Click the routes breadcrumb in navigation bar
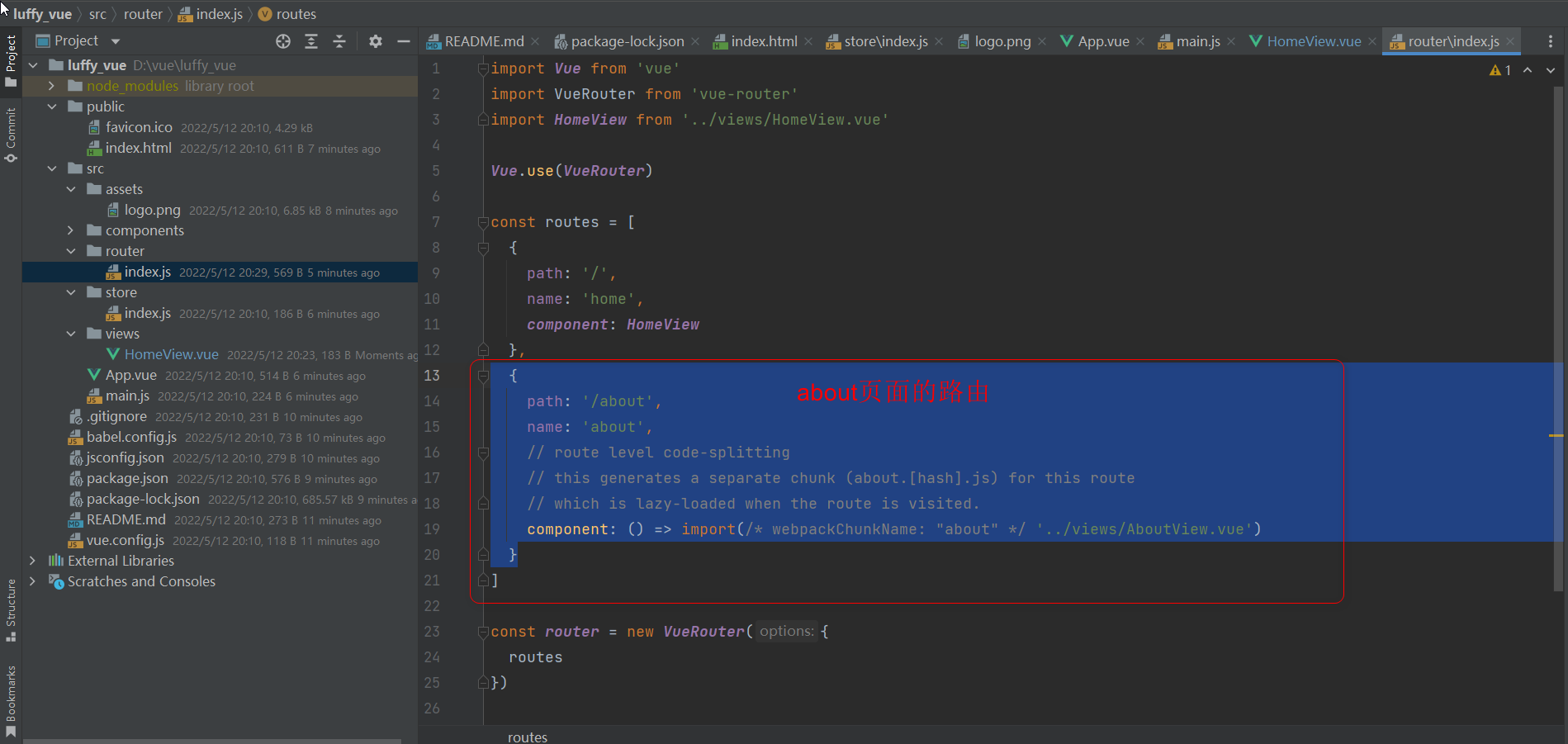 tap(296, 14)
